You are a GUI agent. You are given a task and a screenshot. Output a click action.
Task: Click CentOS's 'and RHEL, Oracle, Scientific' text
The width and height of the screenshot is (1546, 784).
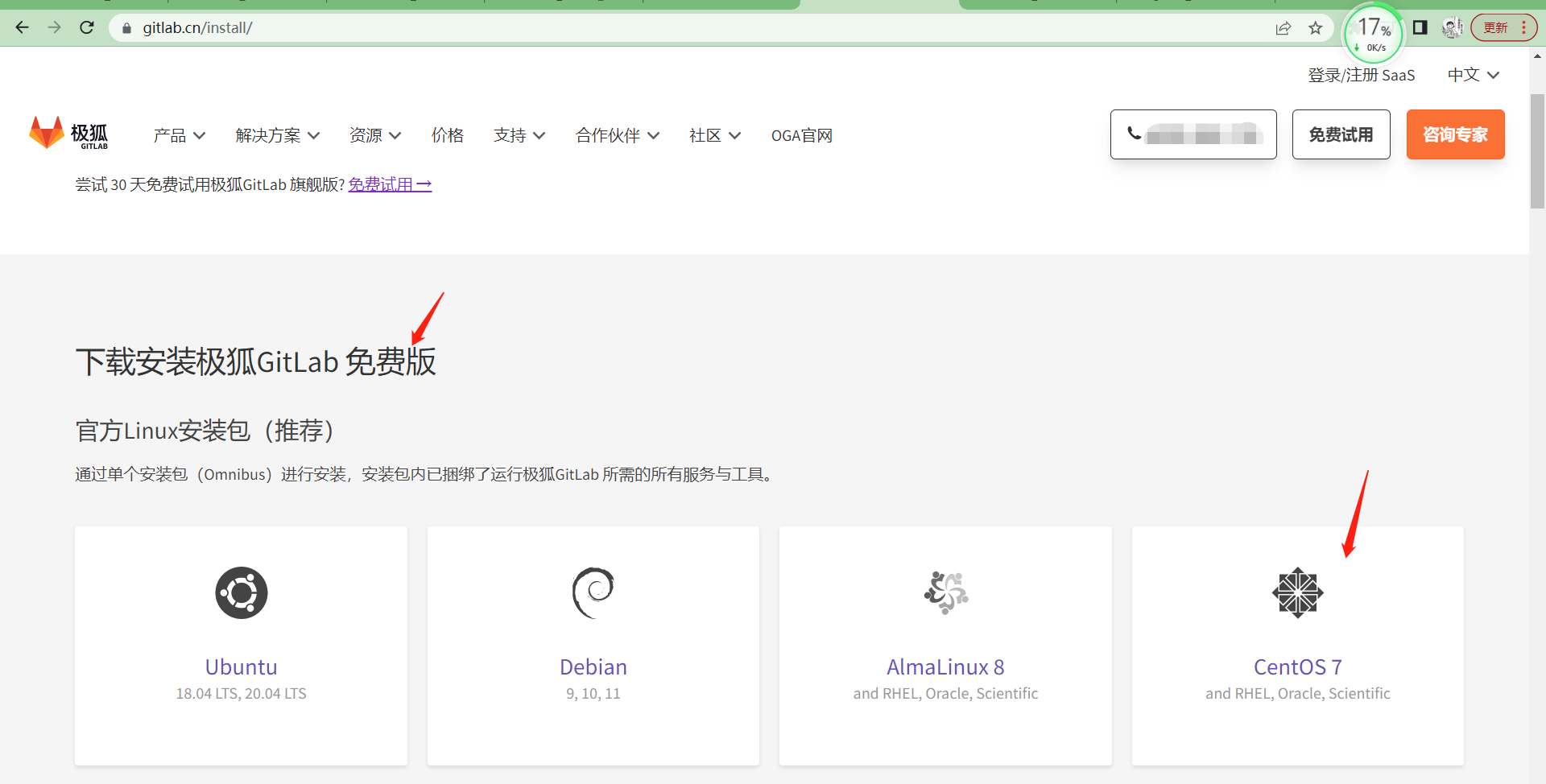point(1298,693)
